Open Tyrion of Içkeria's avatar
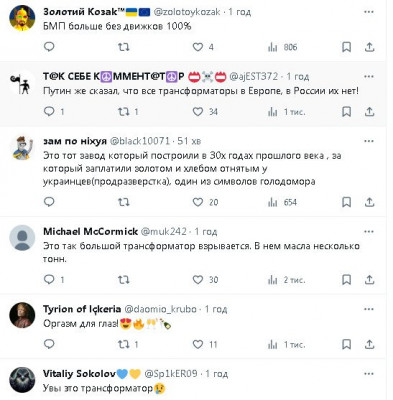The image size is (393, 400). [22, 315]
